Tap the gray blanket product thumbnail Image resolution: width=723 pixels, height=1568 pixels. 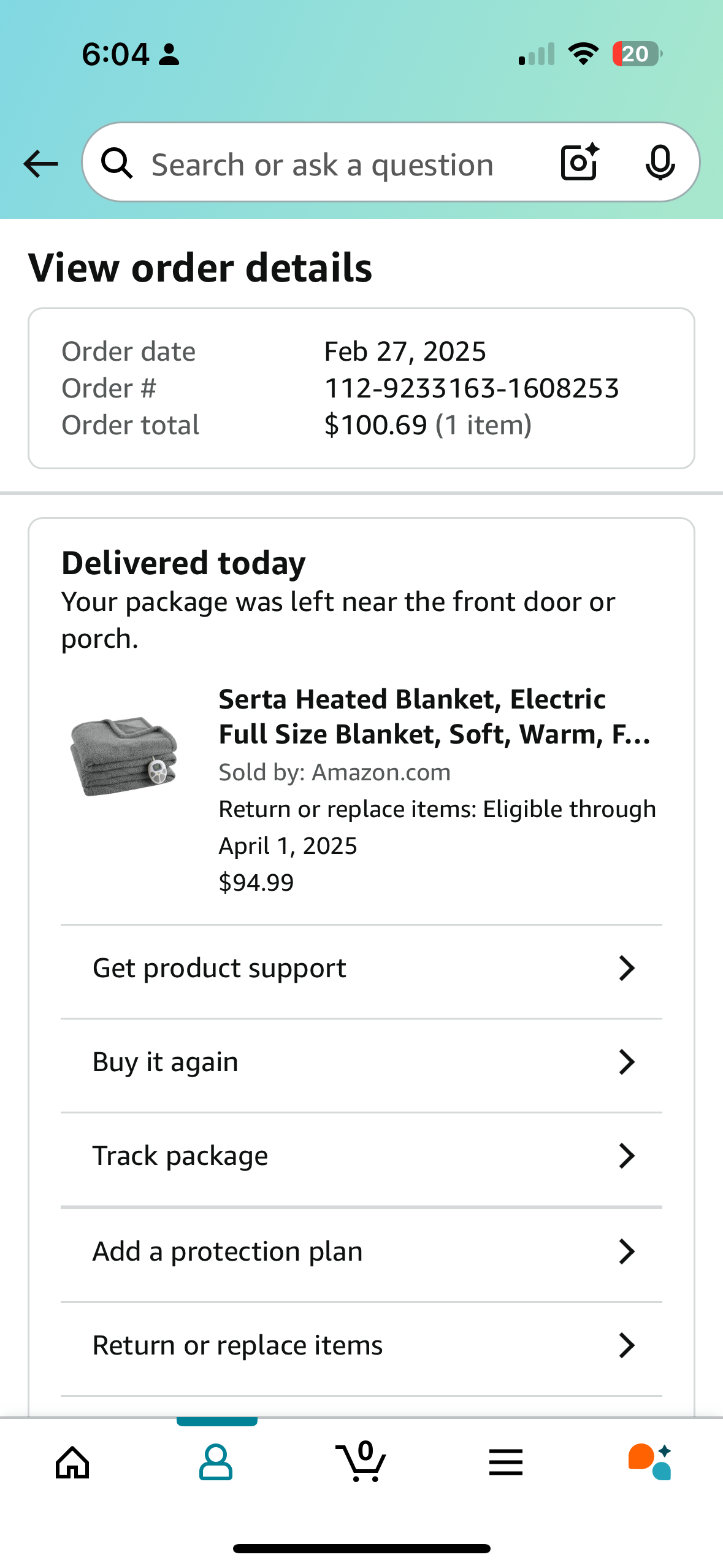(x=124, y=756)
